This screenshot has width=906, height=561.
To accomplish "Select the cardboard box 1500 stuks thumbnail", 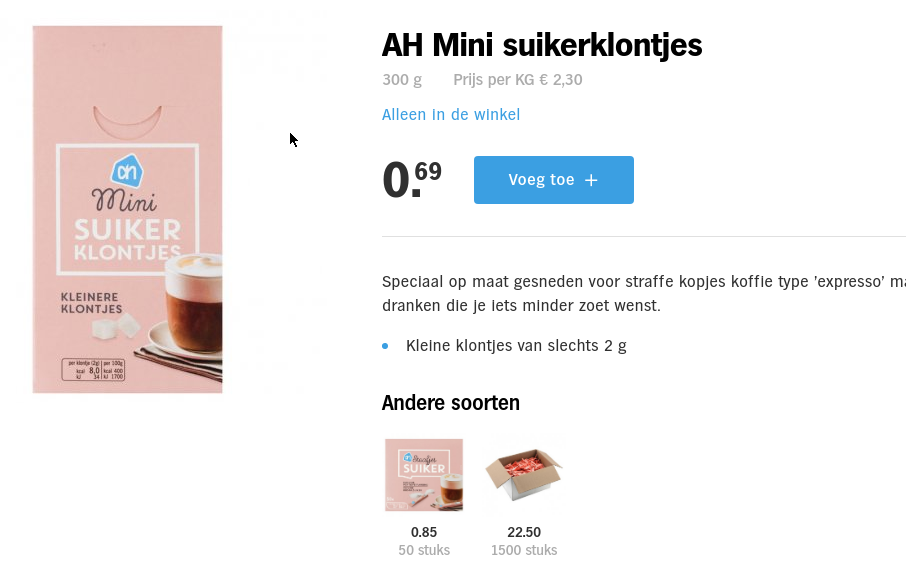I will click(524, 473).
